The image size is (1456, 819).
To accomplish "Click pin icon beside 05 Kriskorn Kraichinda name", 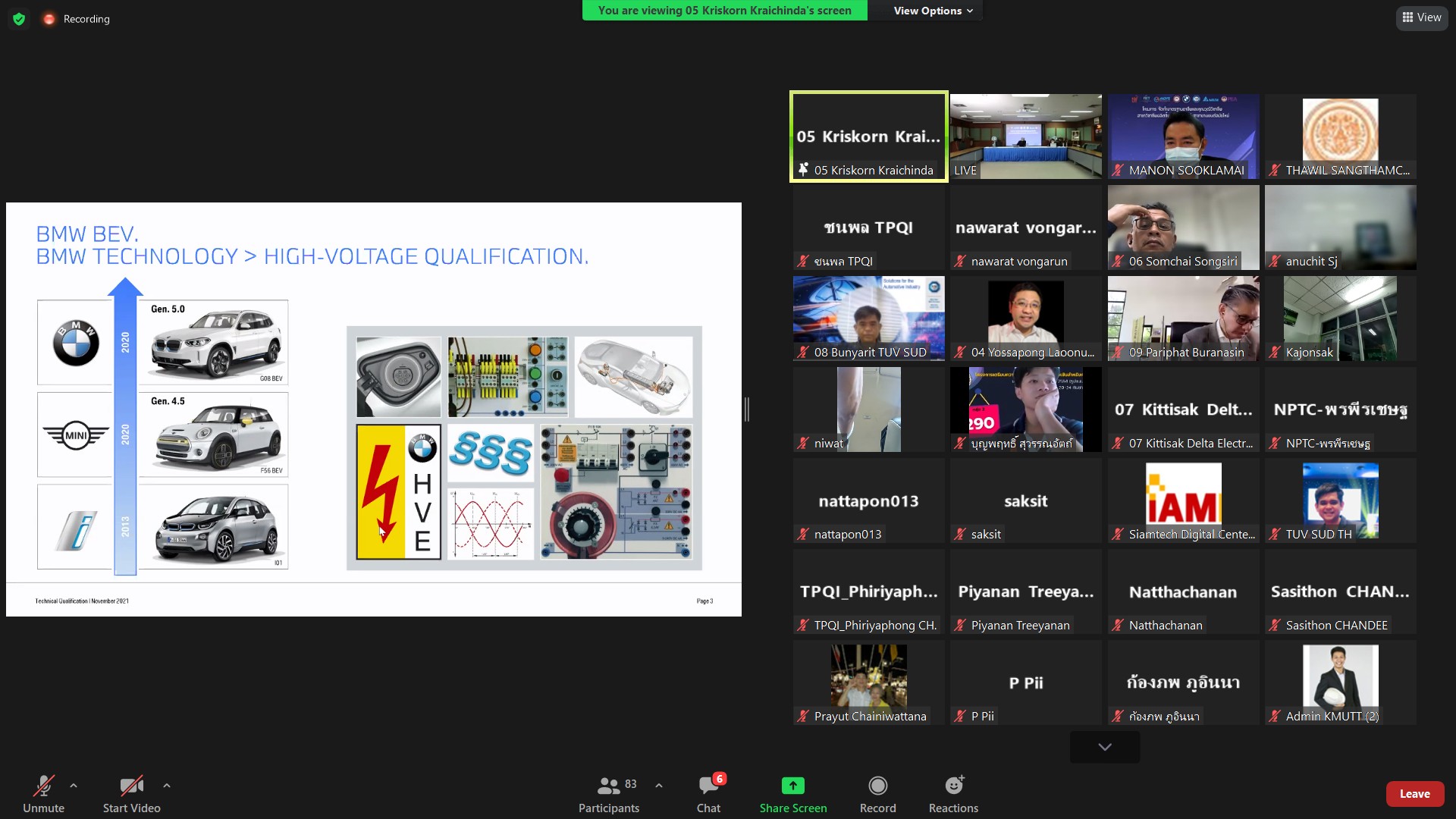I will click(x=803, y=169).
